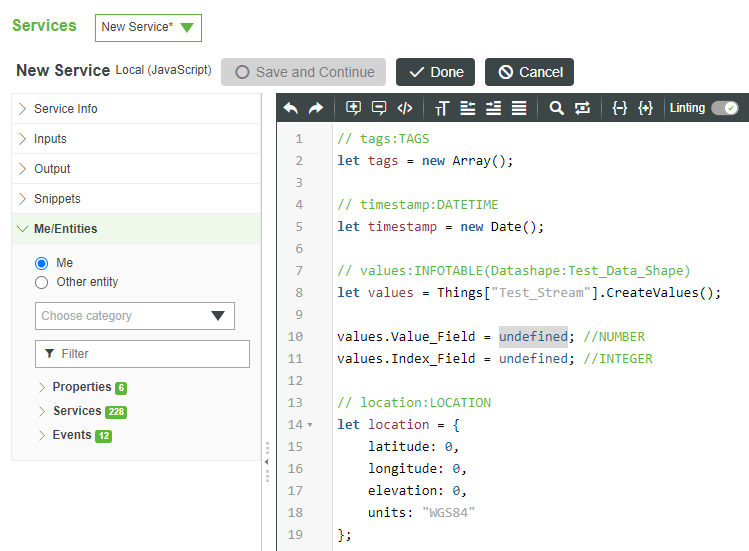Screen dimensions: 749x551
Task: Click the code tag icon
Action: pos(405,108)
